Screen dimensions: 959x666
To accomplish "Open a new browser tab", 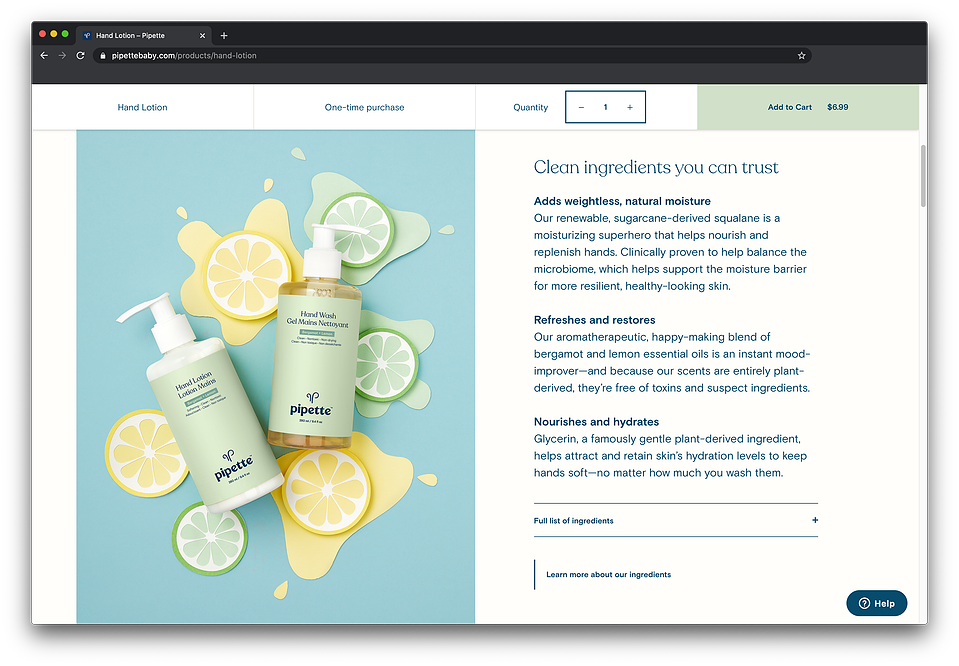I will [224, 35].
